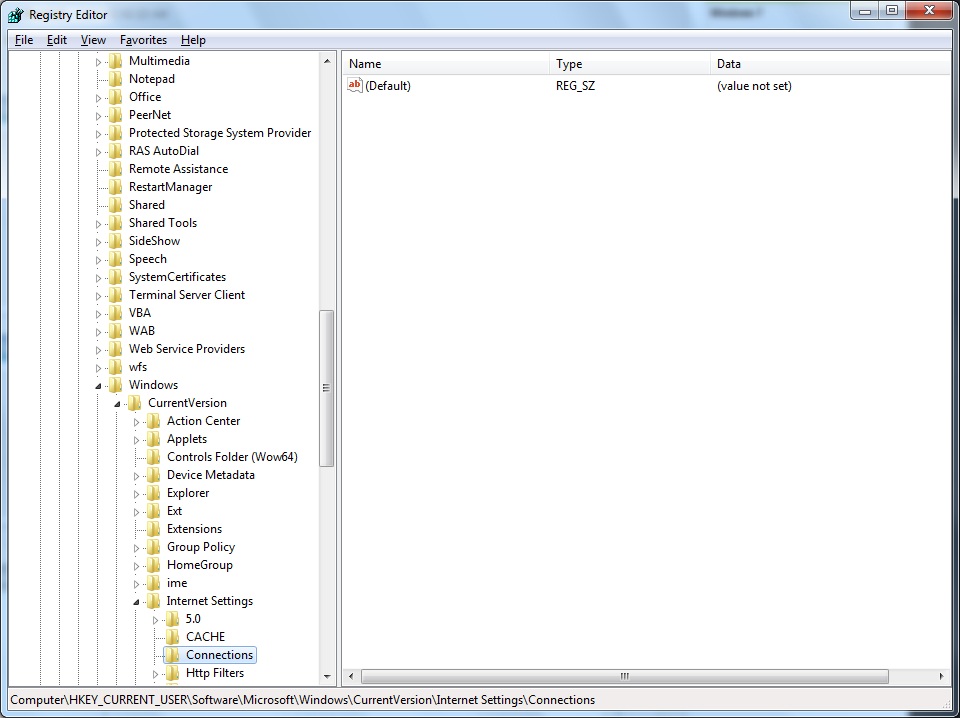Click the tree pane scroll up arrow

(327, 61)
